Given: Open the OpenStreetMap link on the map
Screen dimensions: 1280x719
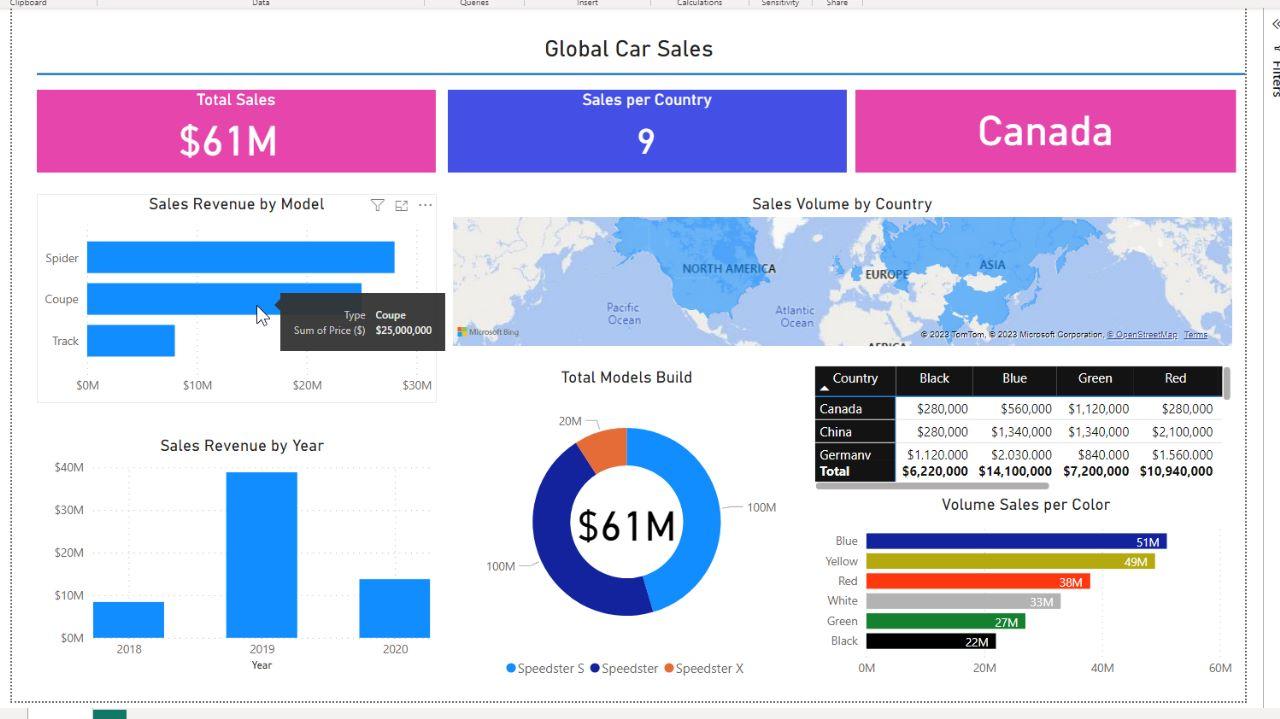Looking at the screenshot, I should coord(1141,335).
